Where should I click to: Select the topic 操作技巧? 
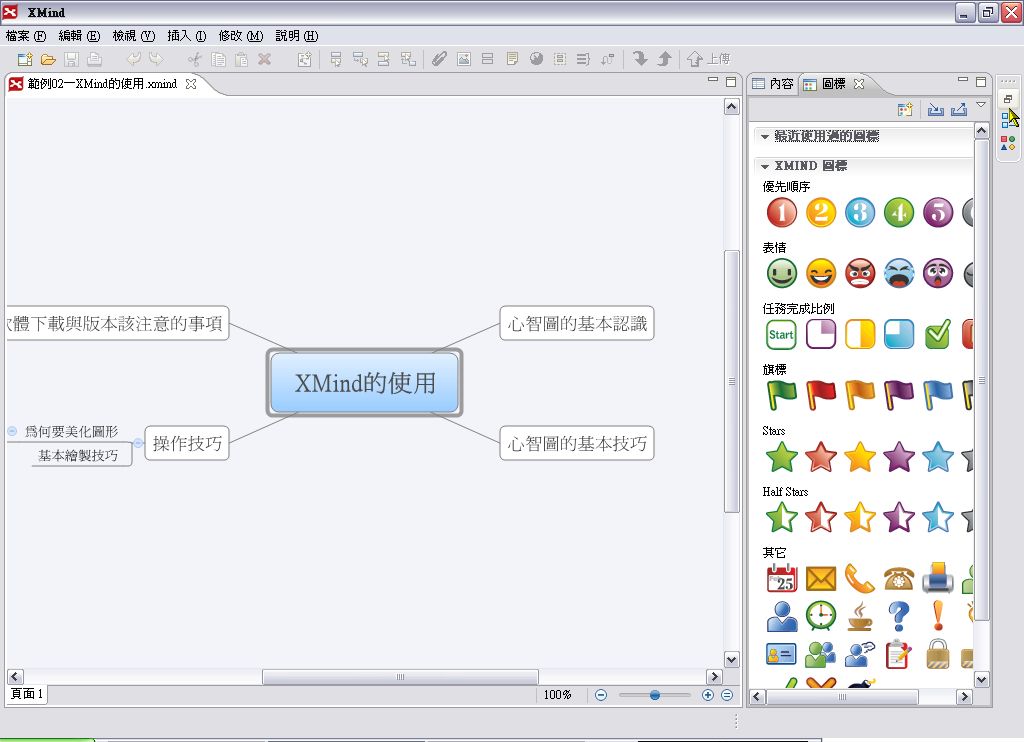click(x=187, y=444)
